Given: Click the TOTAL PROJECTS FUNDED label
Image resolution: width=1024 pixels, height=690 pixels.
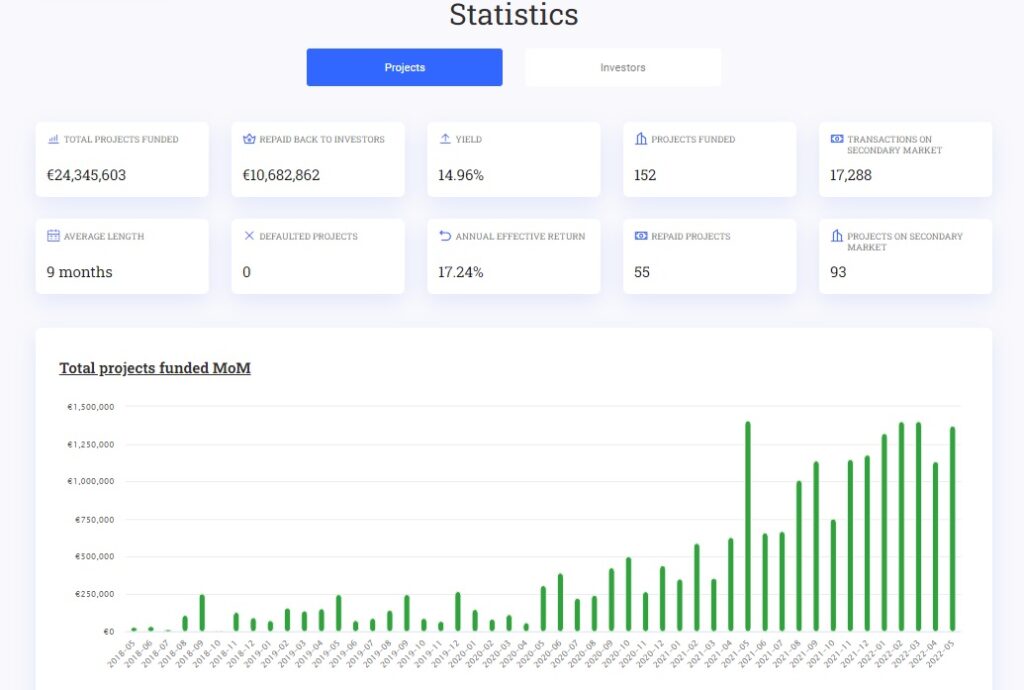Looking at the screenshot, I should point(121,139).
